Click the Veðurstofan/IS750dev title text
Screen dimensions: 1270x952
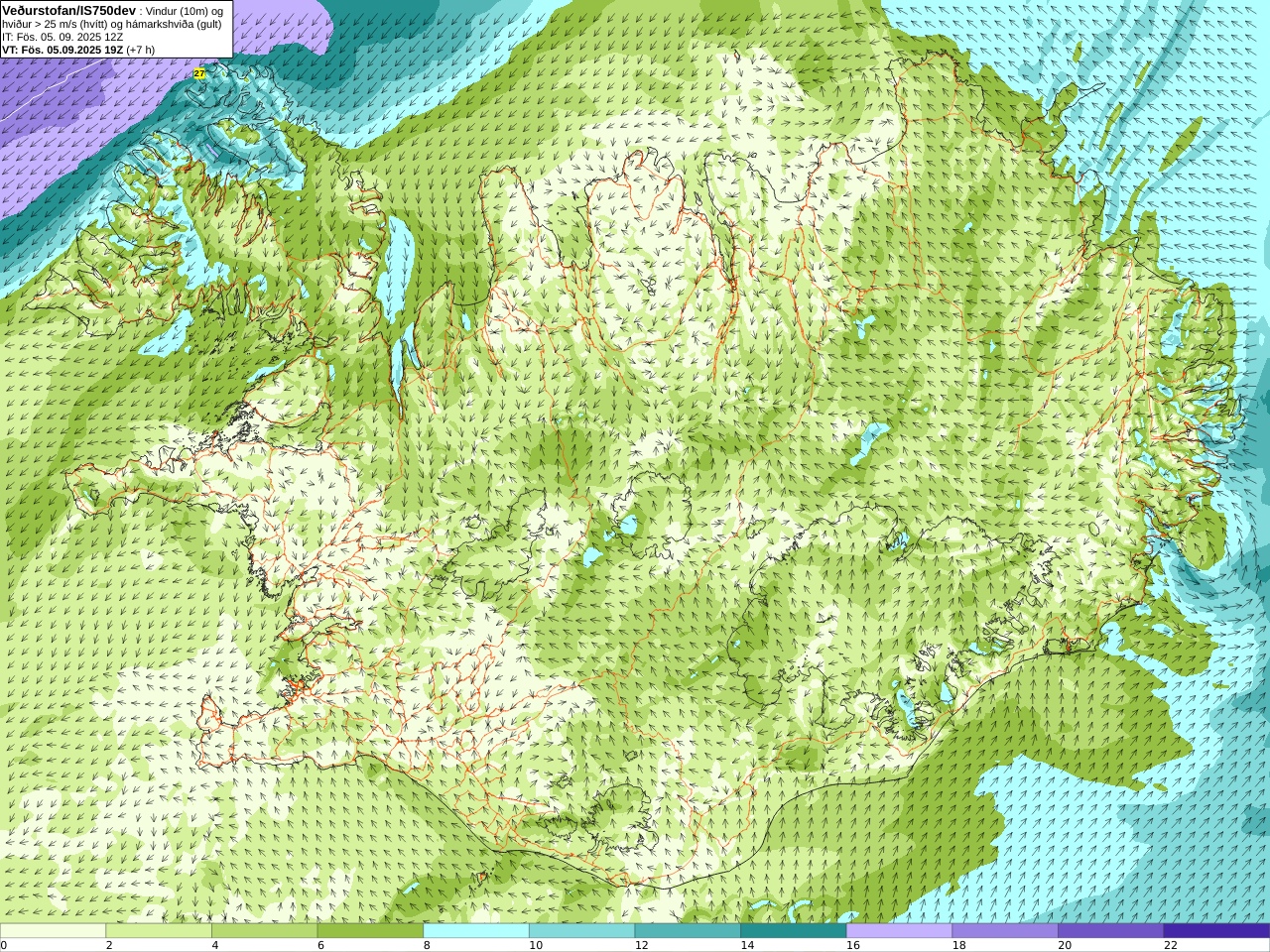click(x=68, y=10)
